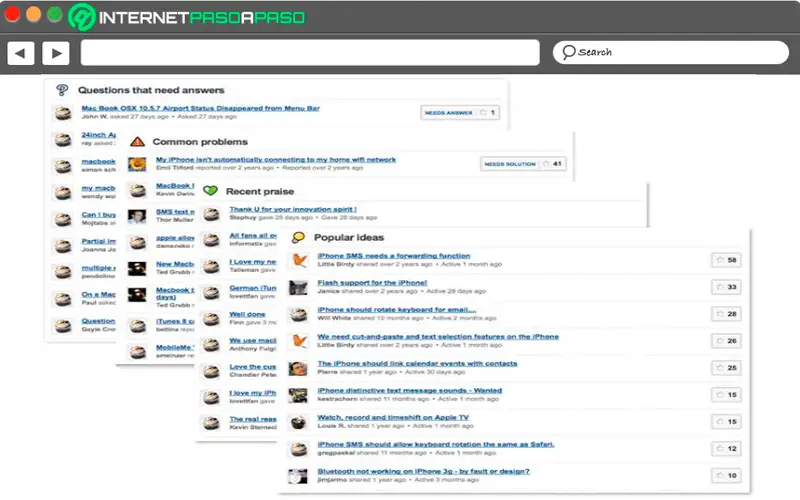This screenshot has height=500, width=800.
Task: Open the 'German iTun' praise link
Action: (x=253, y=288)
